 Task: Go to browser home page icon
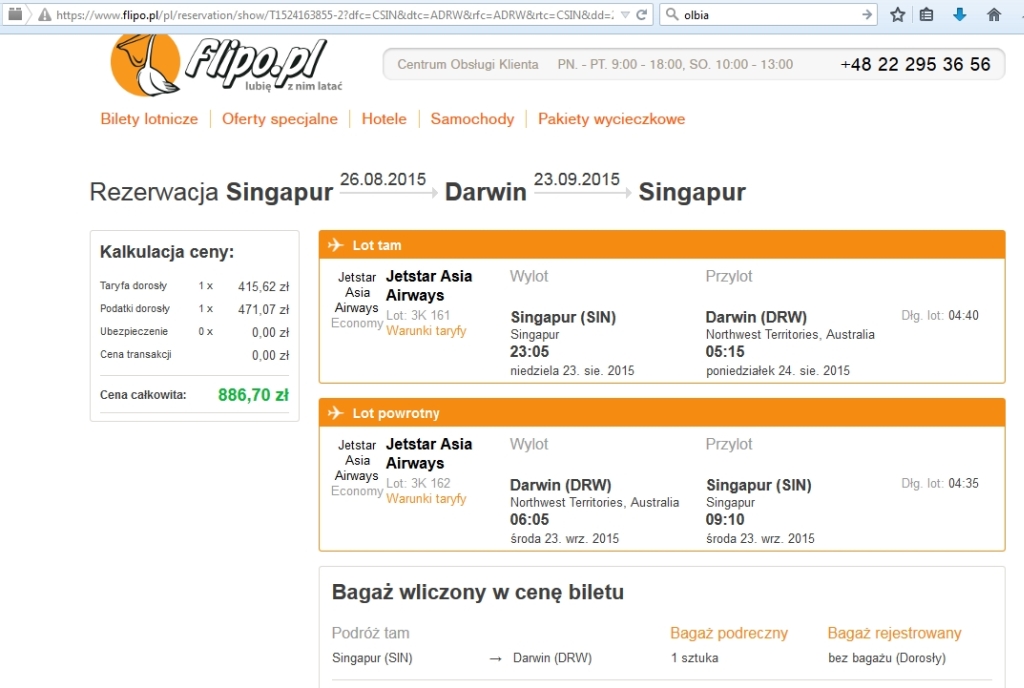click(994, 14)
